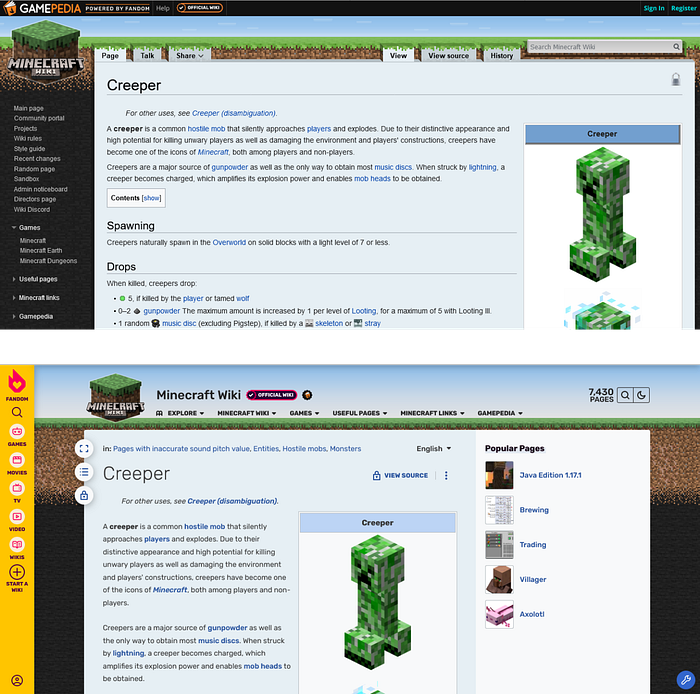Click Start a Wiki plus icon
This screenshot has width=700, height=694.
17,572
